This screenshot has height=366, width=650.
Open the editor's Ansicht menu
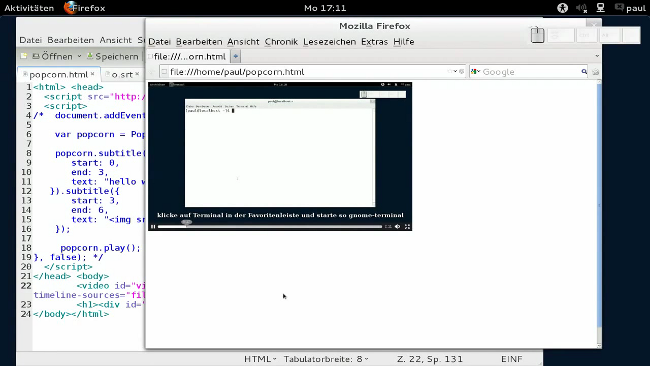[116, 40]
